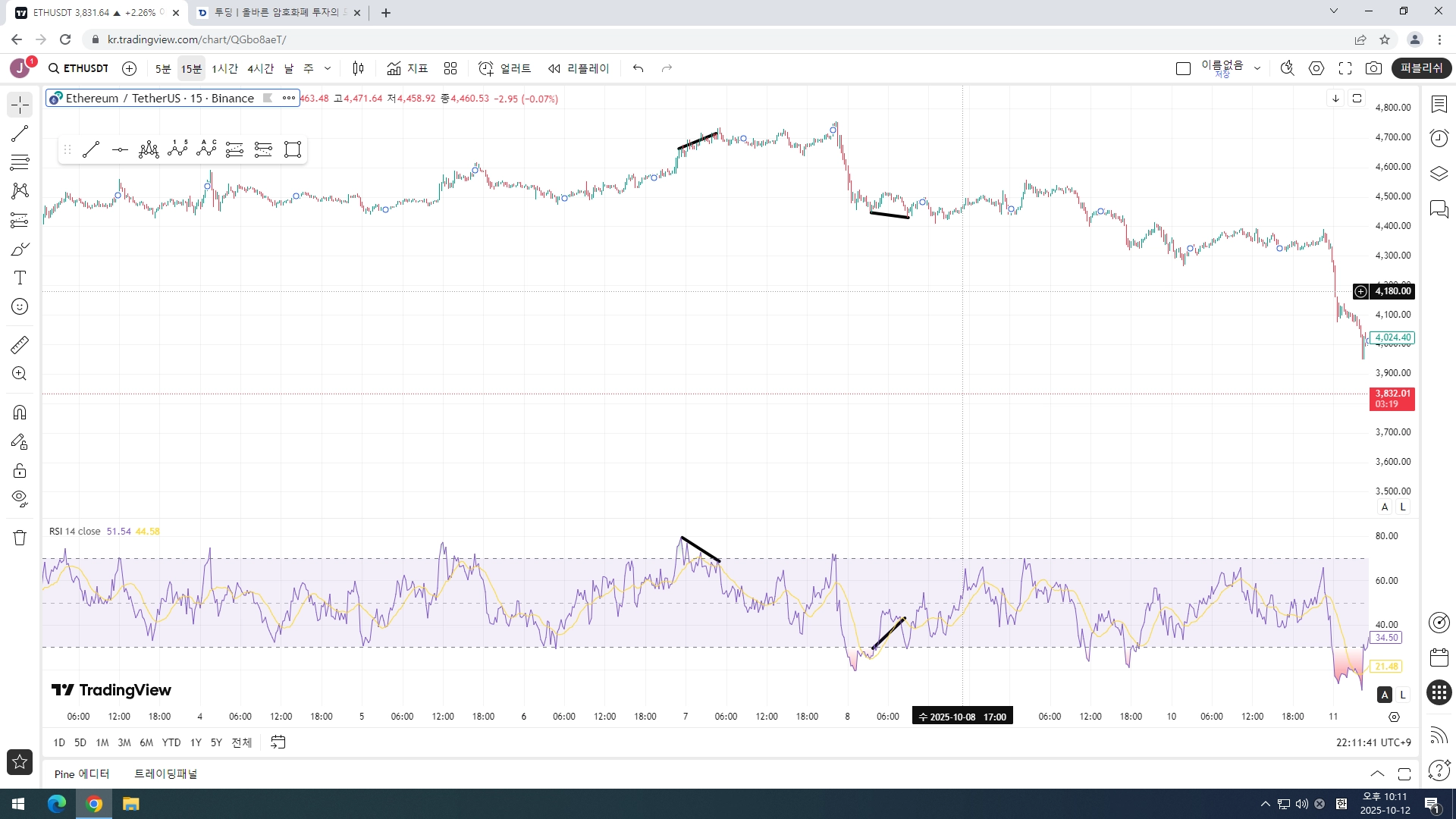This screenshot has height=819, width=1456.
Task: Open the layout name dropdown arrow
Action: click(x=1257, y=68)
